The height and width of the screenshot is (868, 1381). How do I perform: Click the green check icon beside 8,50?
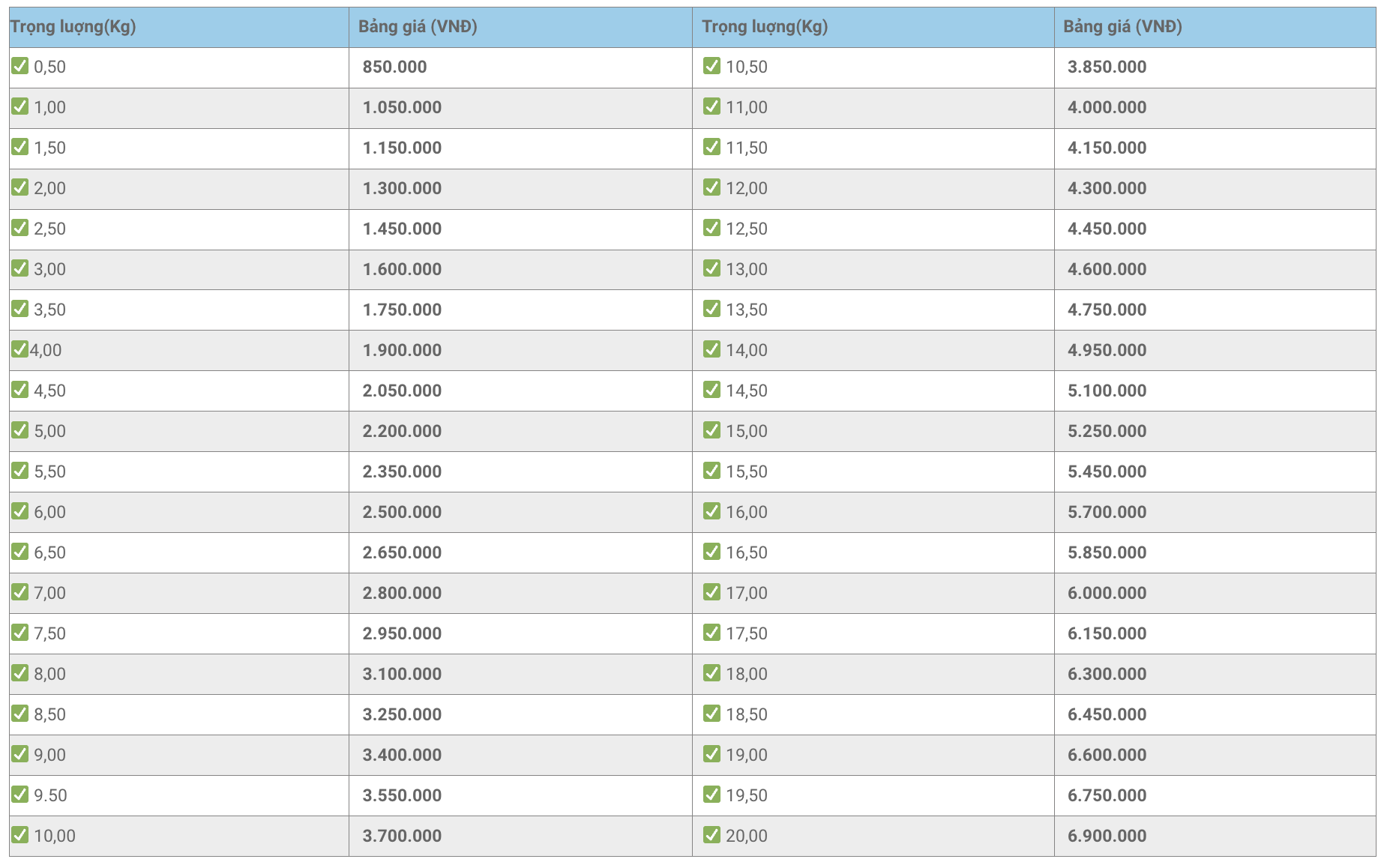[19, 714]
